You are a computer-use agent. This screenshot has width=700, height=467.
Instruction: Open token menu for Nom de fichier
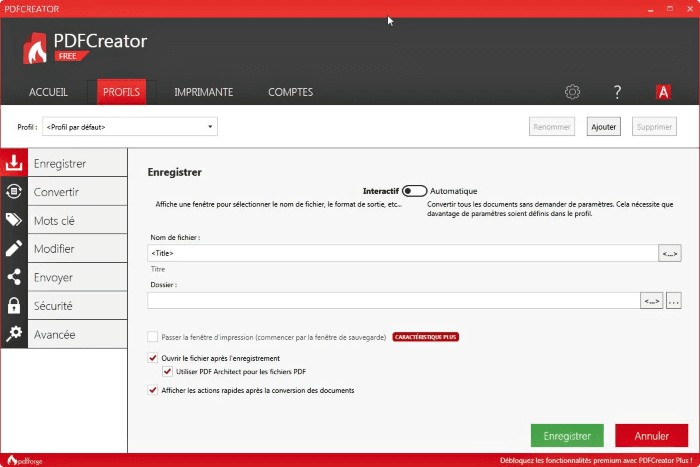pos(670,253)
